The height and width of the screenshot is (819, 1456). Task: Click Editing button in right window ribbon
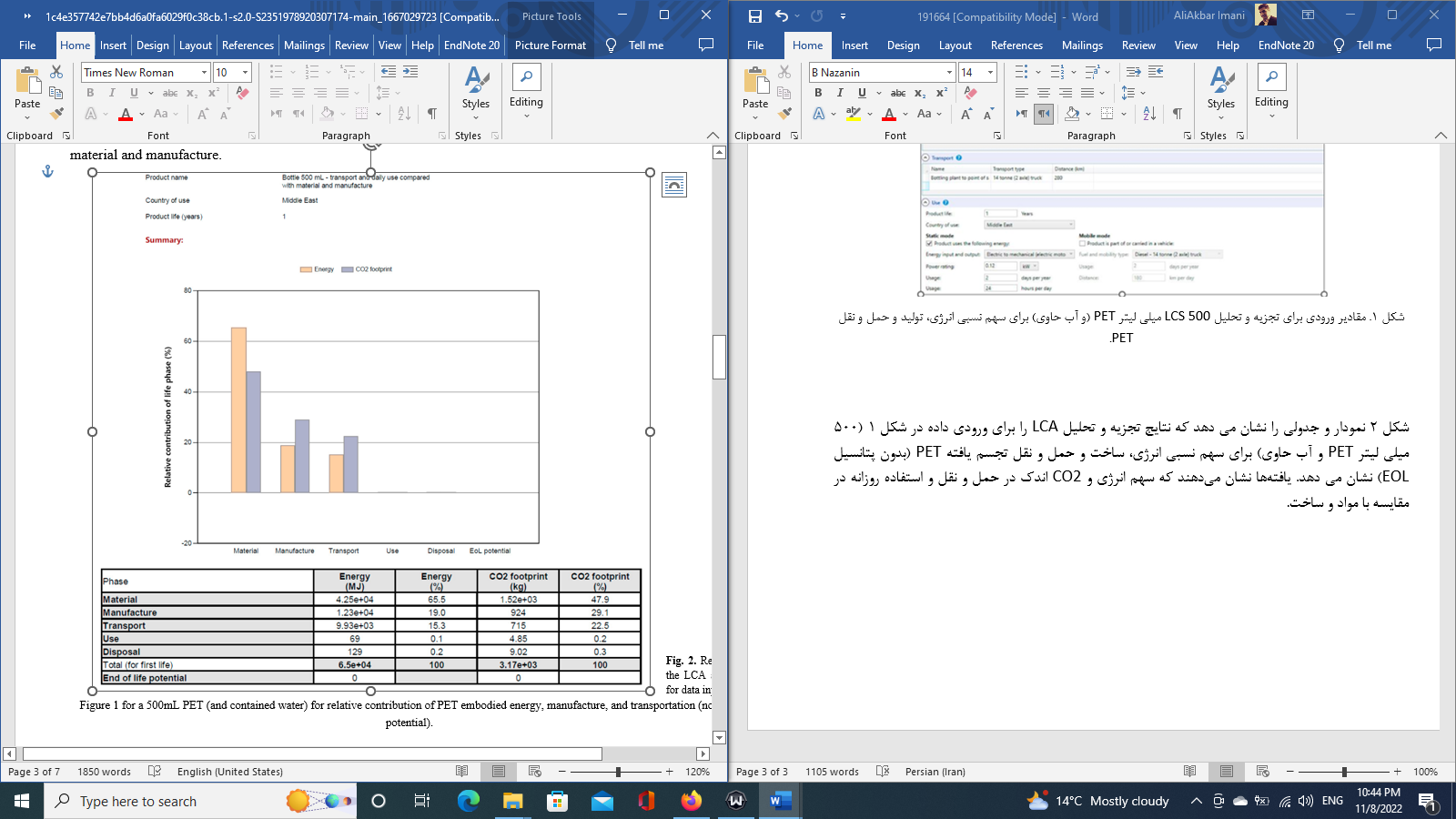[1271, 91]
